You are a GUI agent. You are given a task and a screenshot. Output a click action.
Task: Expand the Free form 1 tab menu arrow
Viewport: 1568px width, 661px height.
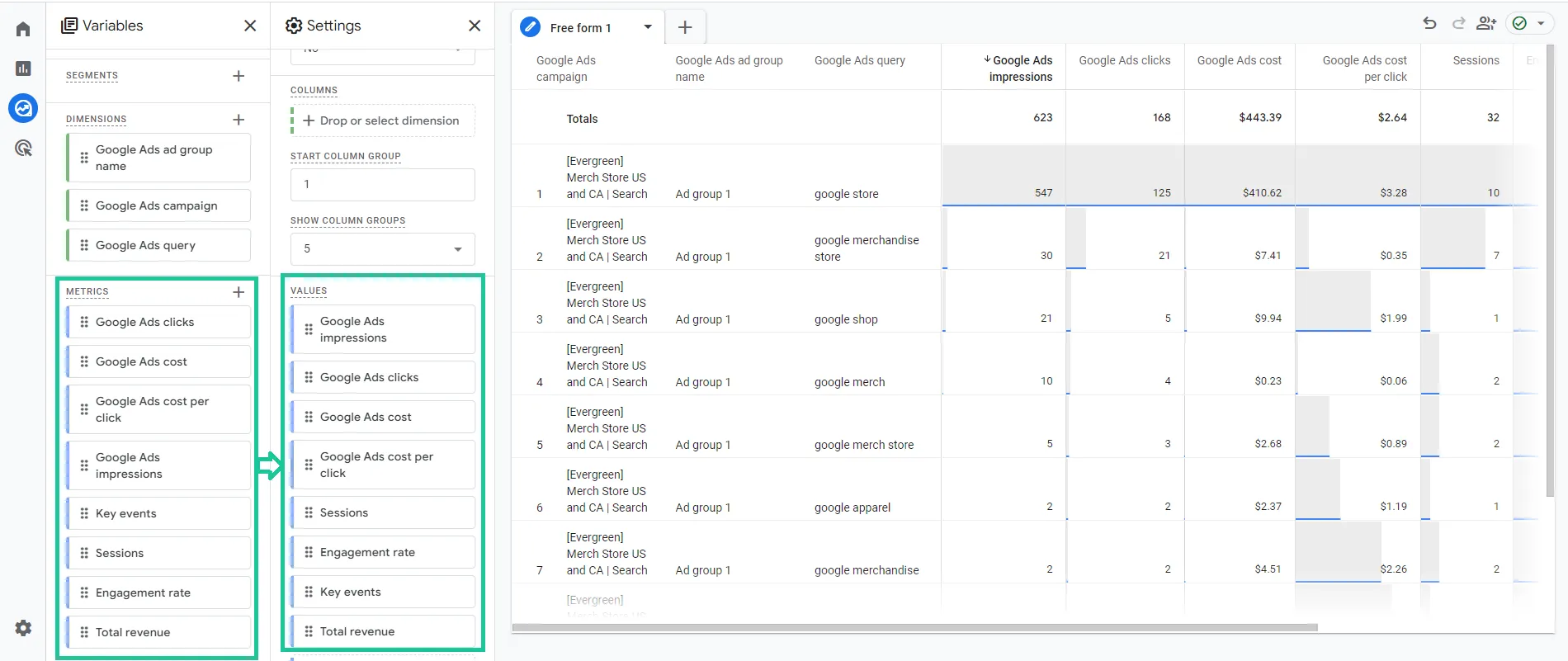[648, 27]
